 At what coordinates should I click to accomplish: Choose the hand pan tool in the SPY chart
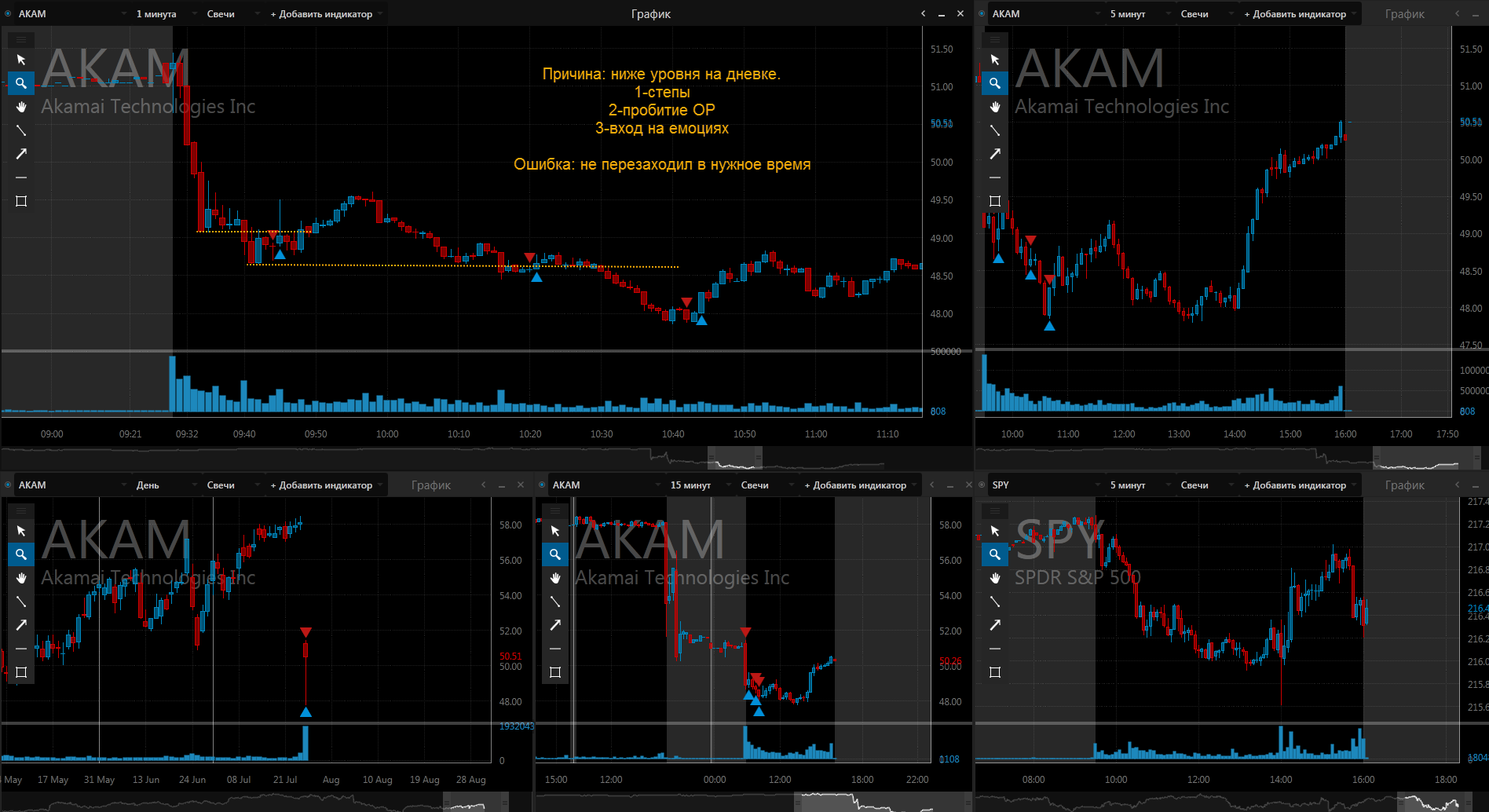tap(995, 578)
